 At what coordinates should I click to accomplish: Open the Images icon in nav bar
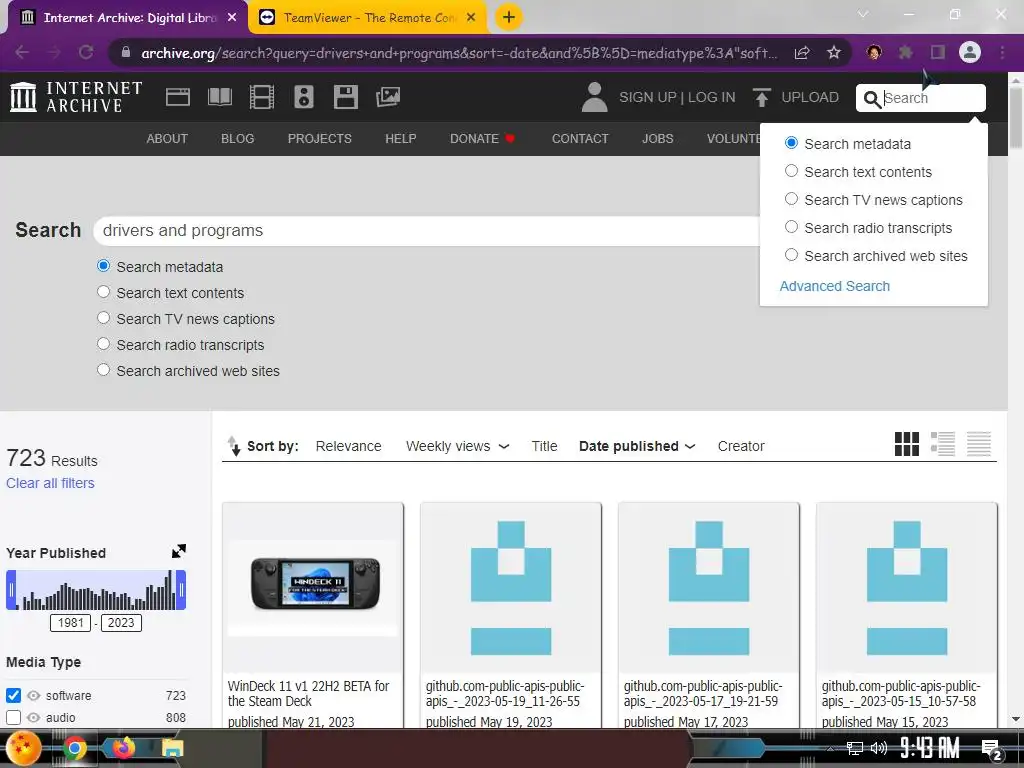pos(388,97)
